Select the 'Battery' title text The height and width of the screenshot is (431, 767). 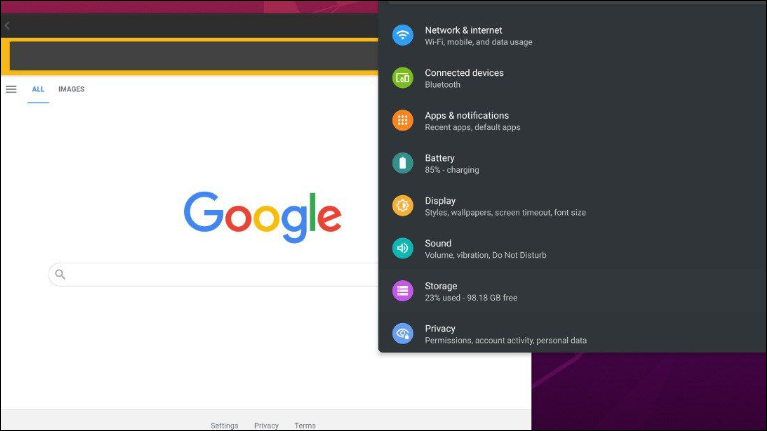[439, 158]
